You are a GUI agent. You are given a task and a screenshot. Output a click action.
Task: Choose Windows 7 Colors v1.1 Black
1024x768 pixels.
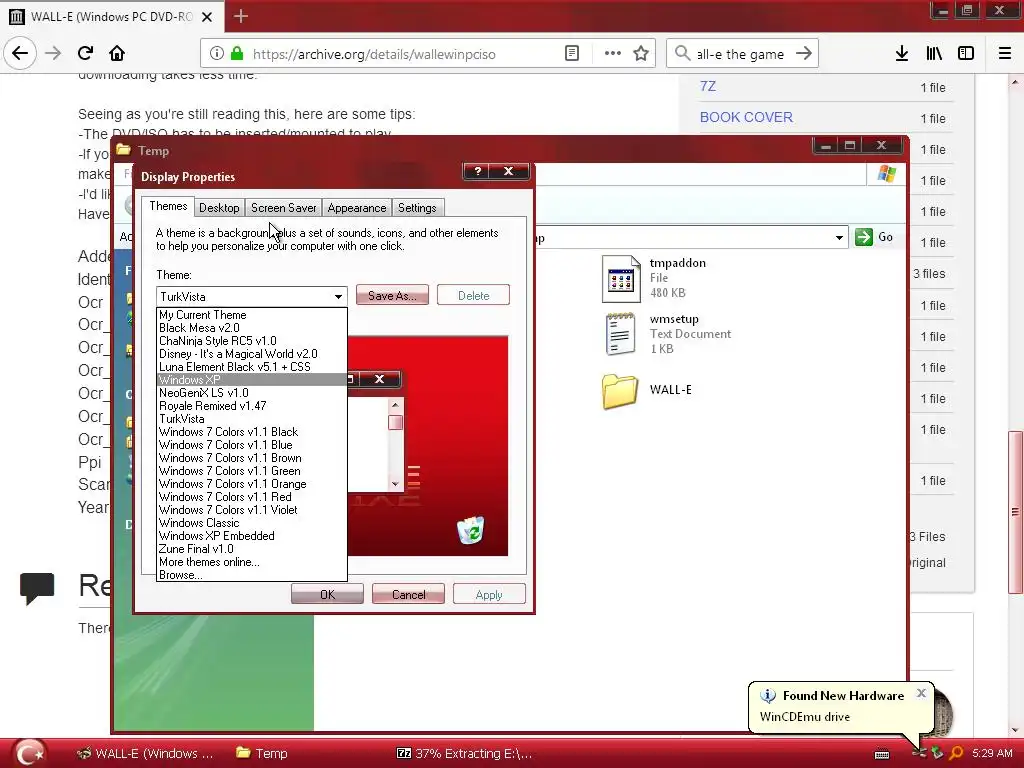pyautogui.click(x=252, y=432)
